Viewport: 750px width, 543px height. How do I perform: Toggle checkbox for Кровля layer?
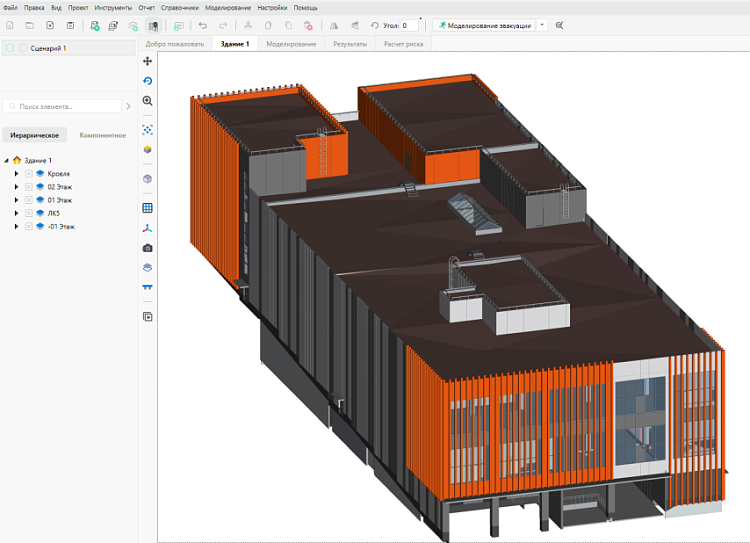(29, 173)
